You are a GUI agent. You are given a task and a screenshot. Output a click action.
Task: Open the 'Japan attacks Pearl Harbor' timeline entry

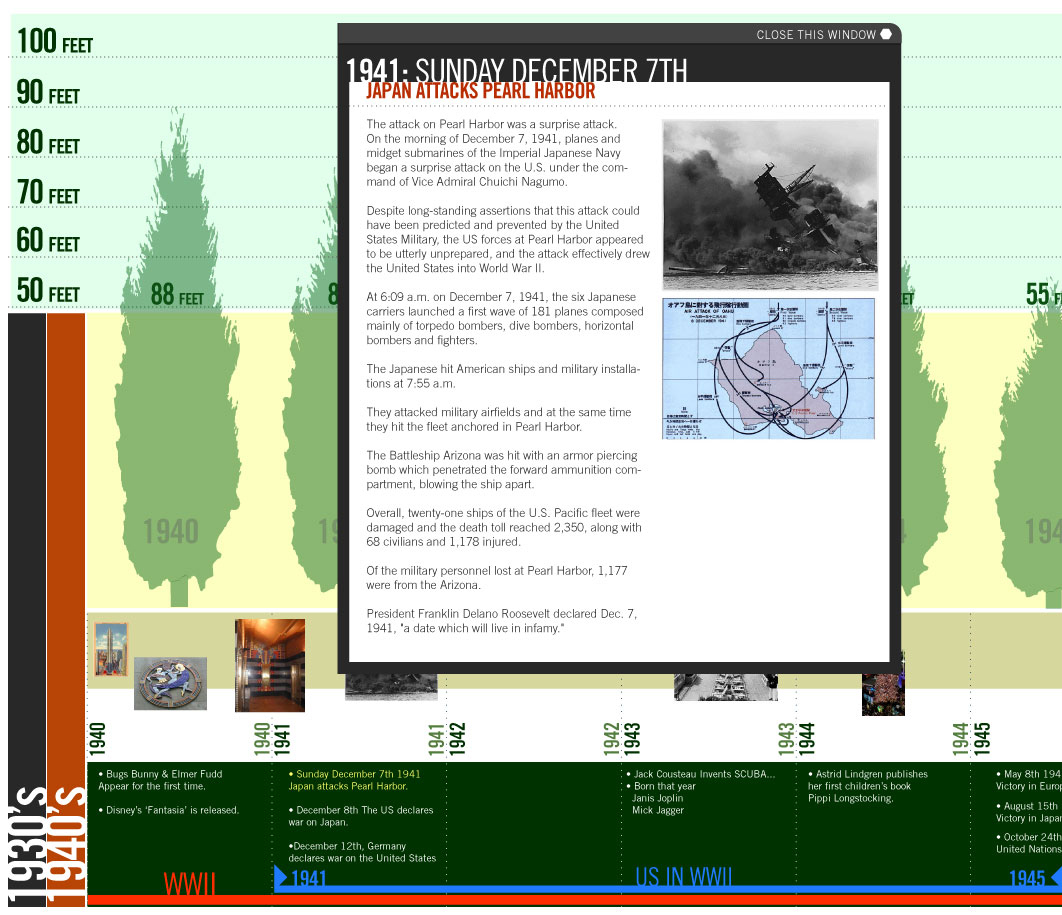click(354, 780)
